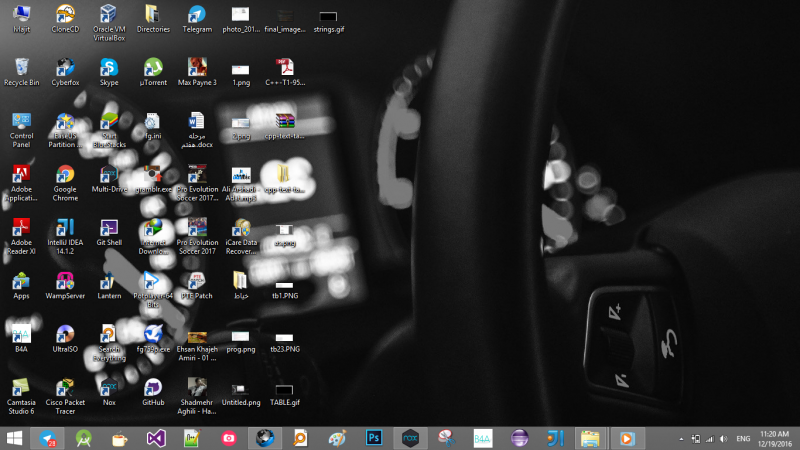This screenshot has height=450, width=800.
Task: Launch Android Studio from taskbar
Action: 84,438
